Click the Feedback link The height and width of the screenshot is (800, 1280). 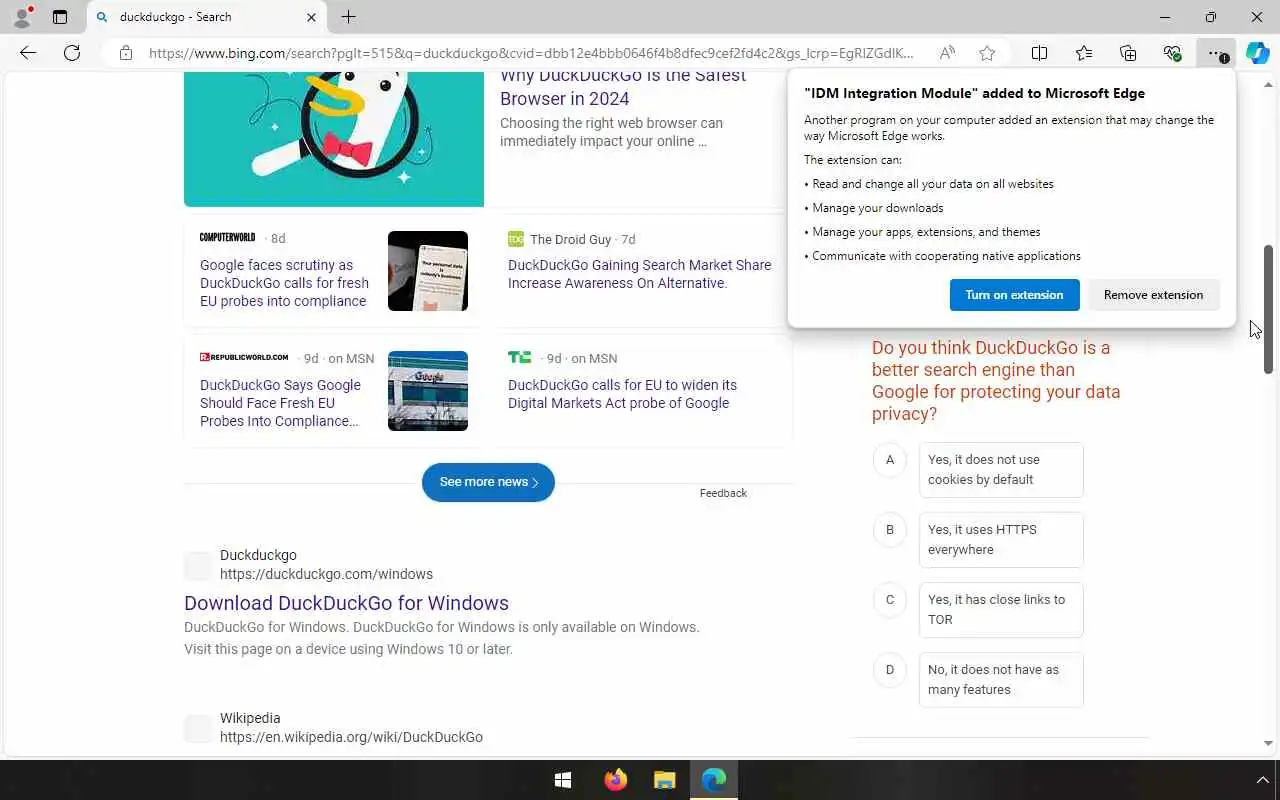pyautogui.click(x=723, y=493)
